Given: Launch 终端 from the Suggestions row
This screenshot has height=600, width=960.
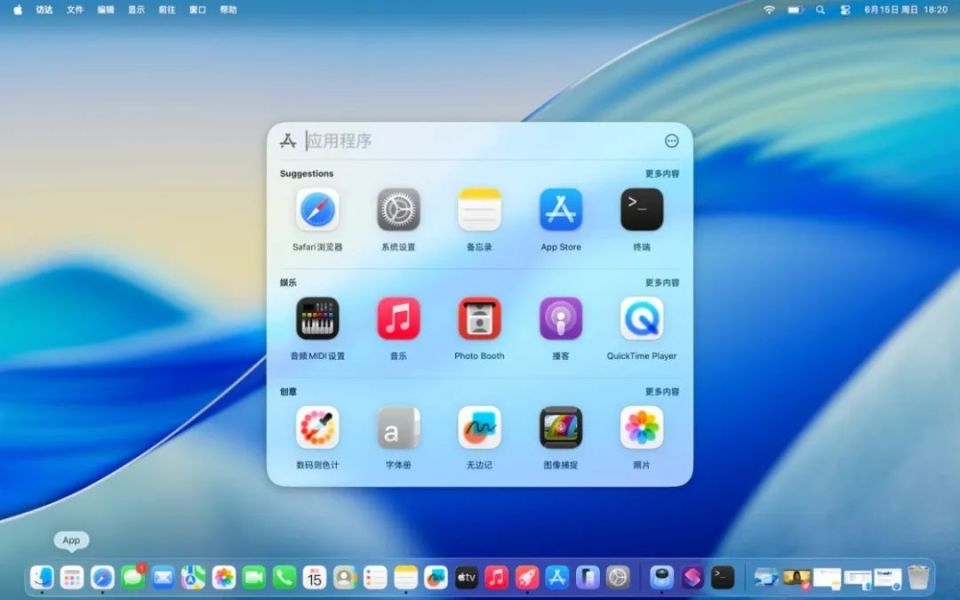Looking at the screenshot, I should [x=642, y=210].
